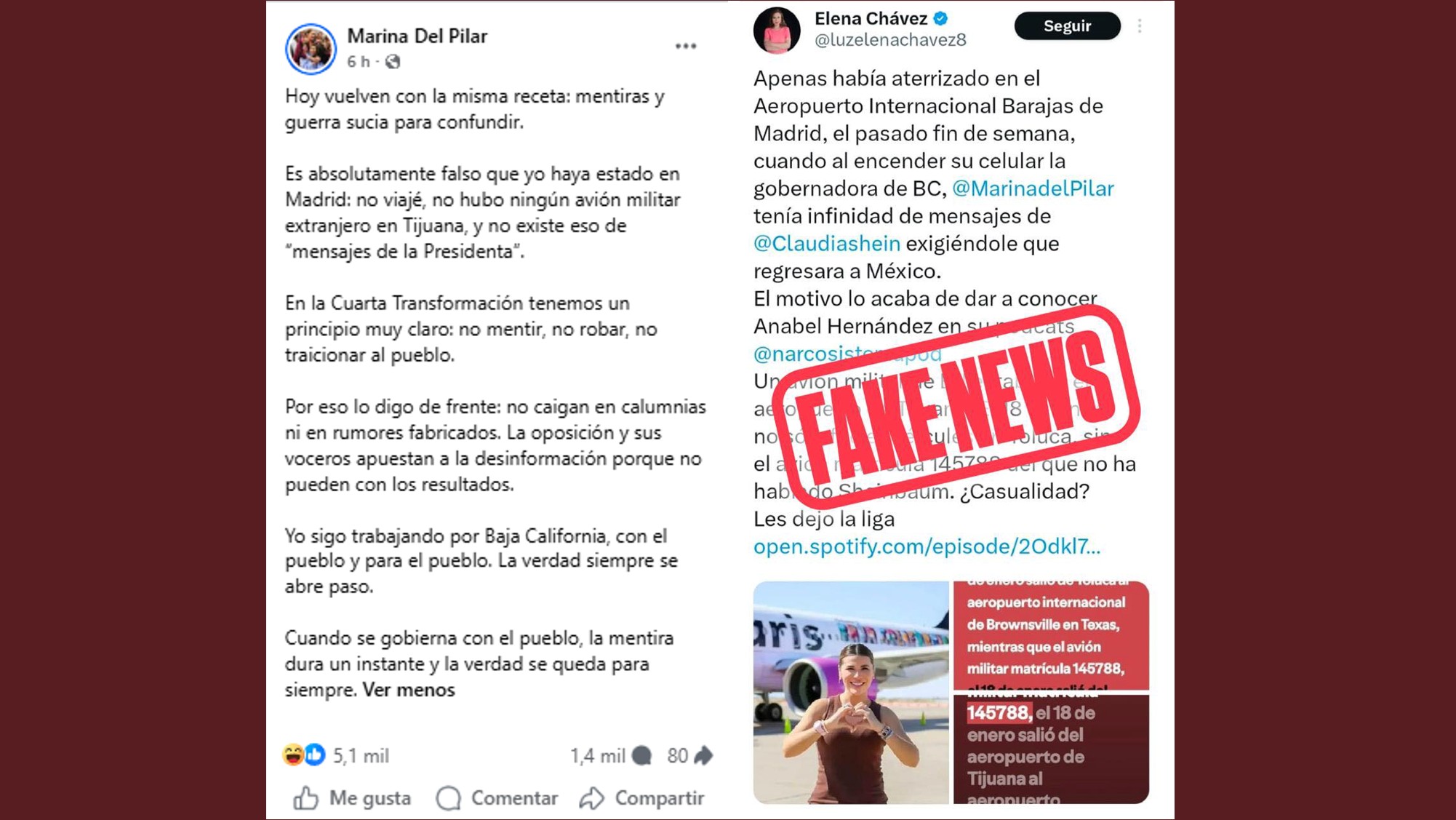Image resolution: width=1456 pixels, height=820 pixels.
Task: Open the three-dot menu on Marina's post
Action: tap(686, 46)
